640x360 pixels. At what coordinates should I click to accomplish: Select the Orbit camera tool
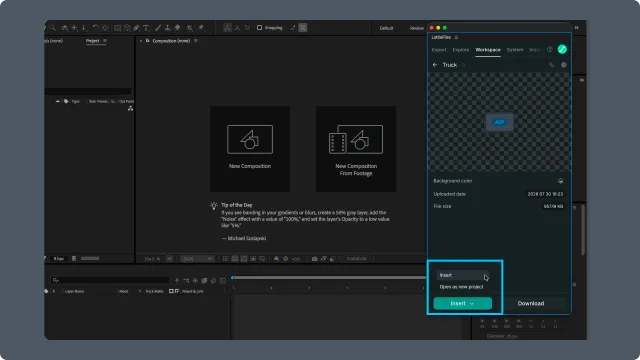pyautogui.click(x=64, y=28)
